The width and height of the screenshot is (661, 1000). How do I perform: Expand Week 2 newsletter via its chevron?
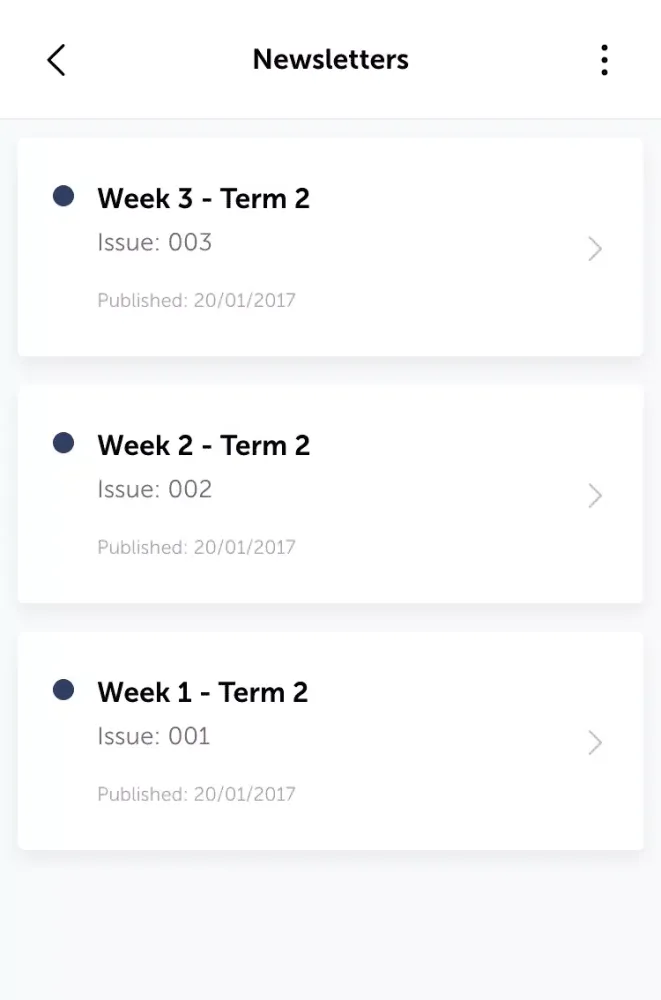point(595,495)
